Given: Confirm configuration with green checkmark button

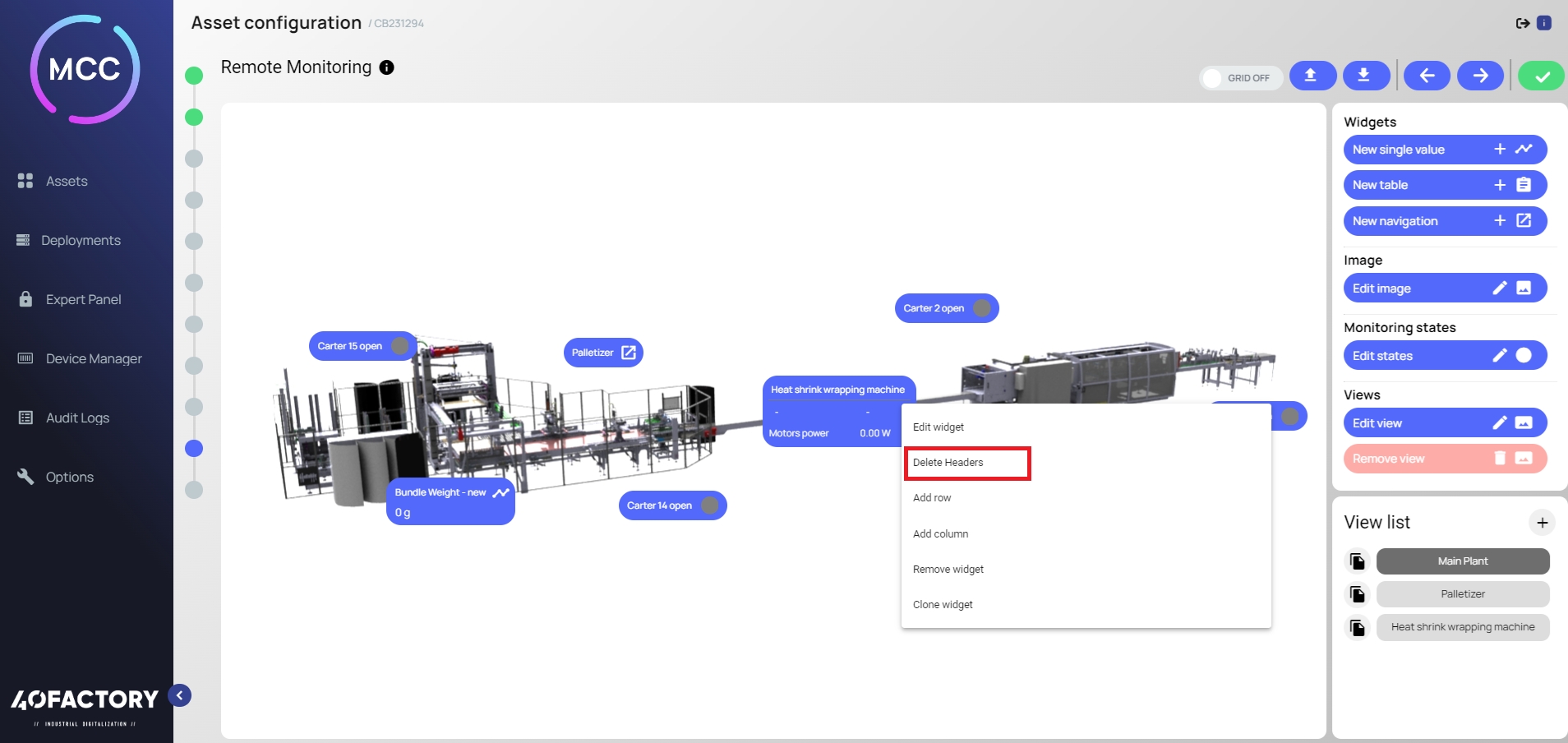Looking at the screenshot, I should point(1541,76).
